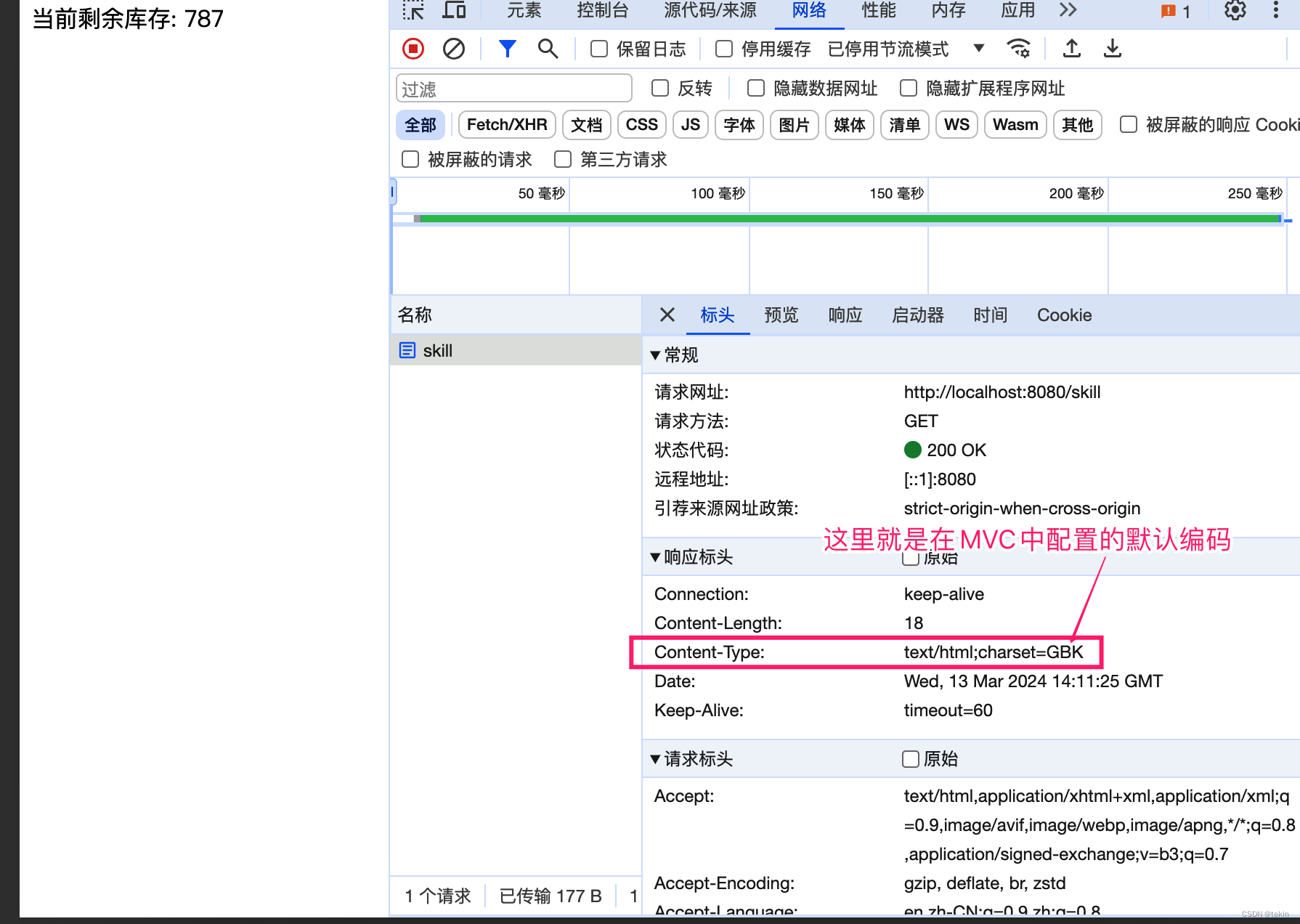Stop recording network log
The width and height of the screenshot is (1300, 924).
click(x=413, y=49)
